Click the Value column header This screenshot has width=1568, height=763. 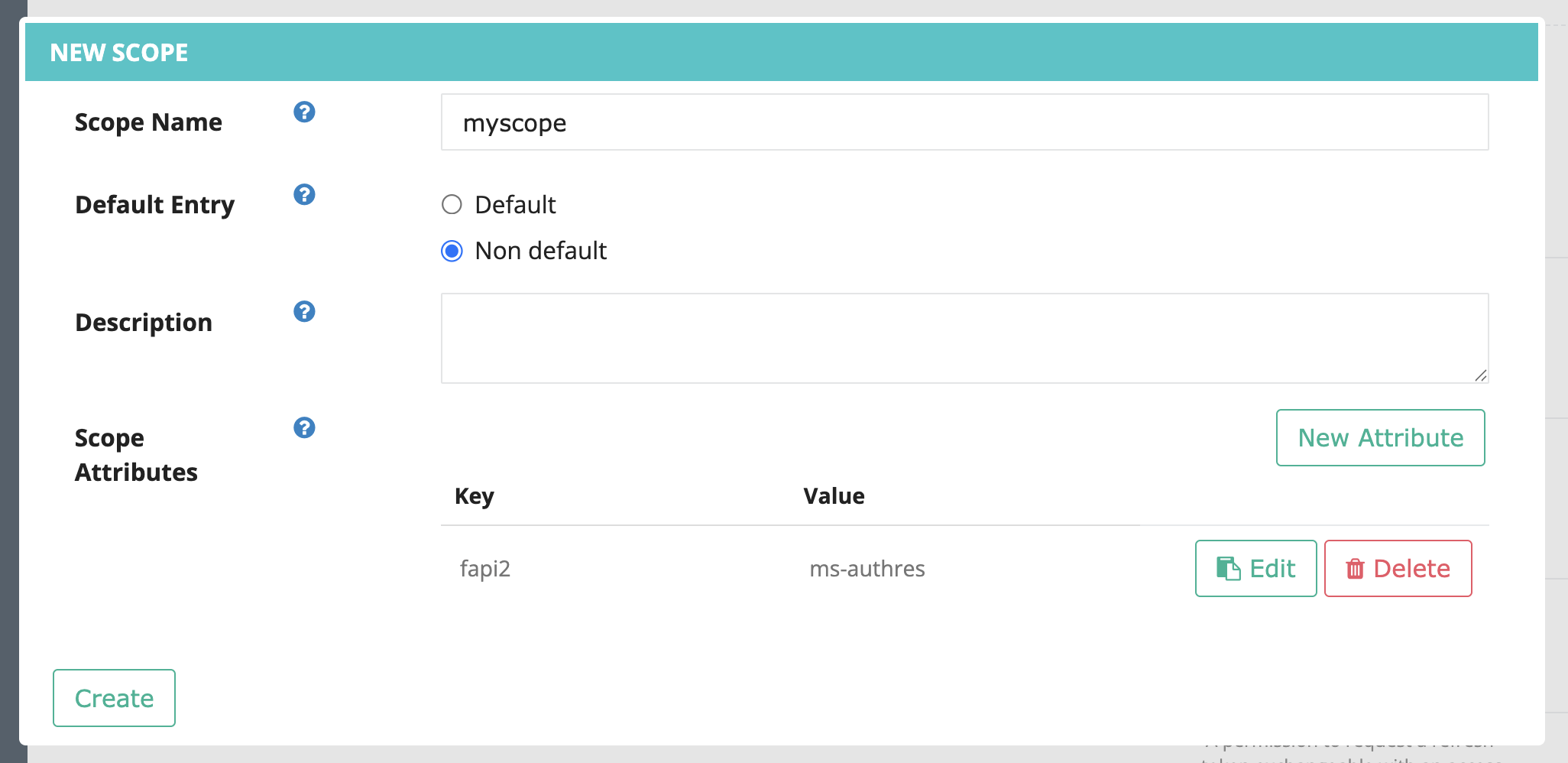pyautogui.click(x=834, y=496)
